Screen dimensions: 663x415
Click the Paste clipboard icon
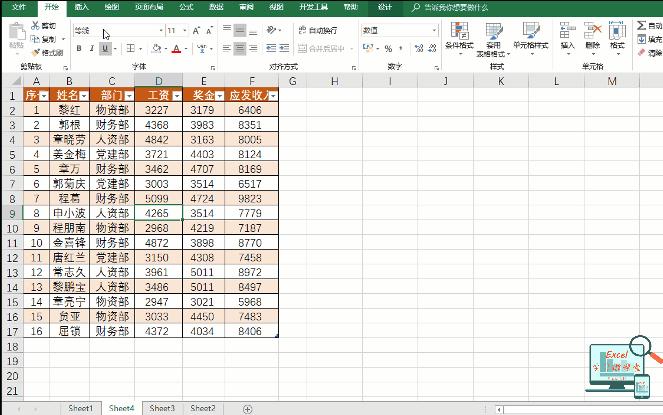pyautogui.click(x=17, y=32)
